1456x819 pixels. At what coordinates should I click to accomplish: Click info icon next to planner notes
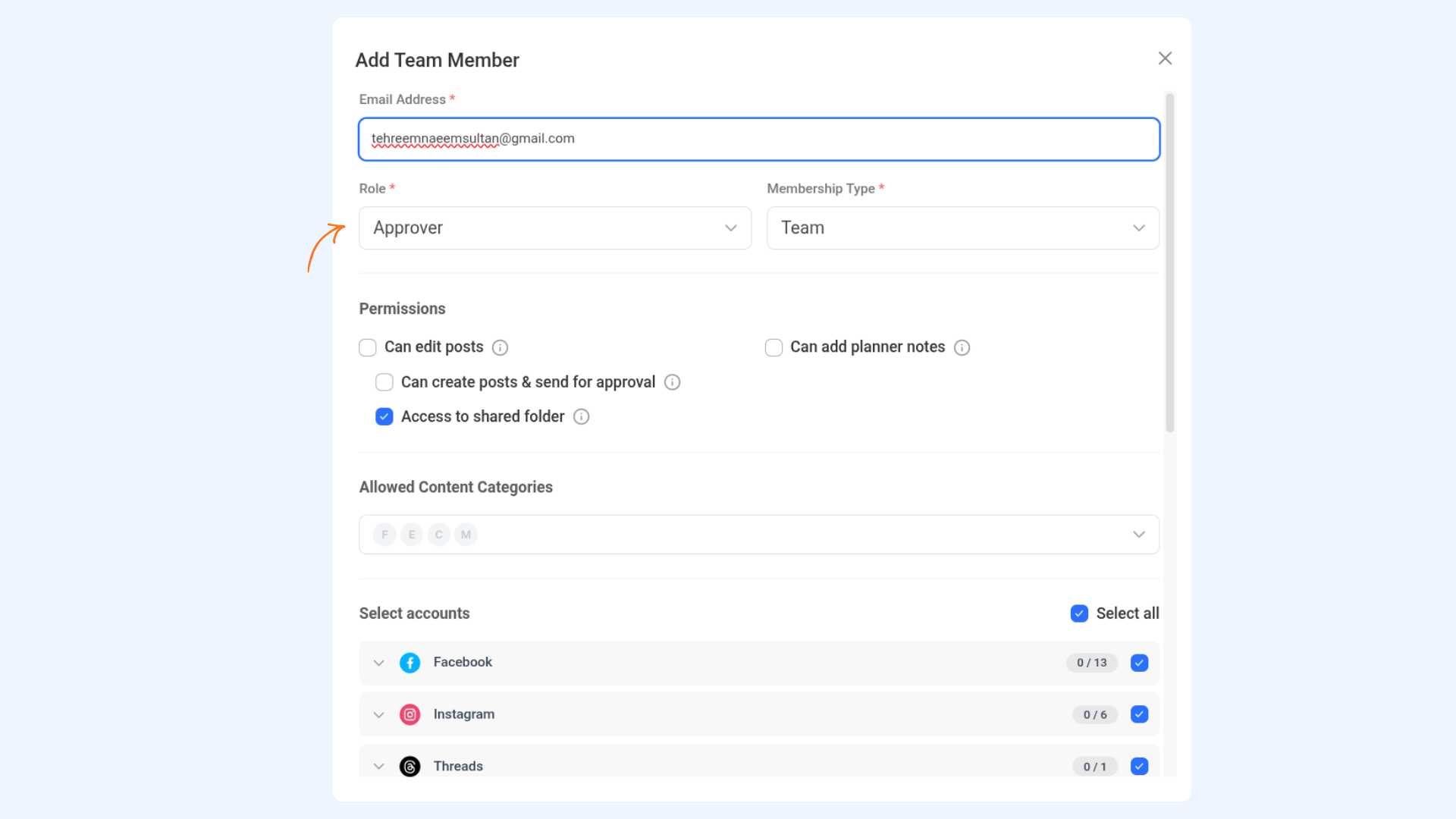(x=962, y=347)
